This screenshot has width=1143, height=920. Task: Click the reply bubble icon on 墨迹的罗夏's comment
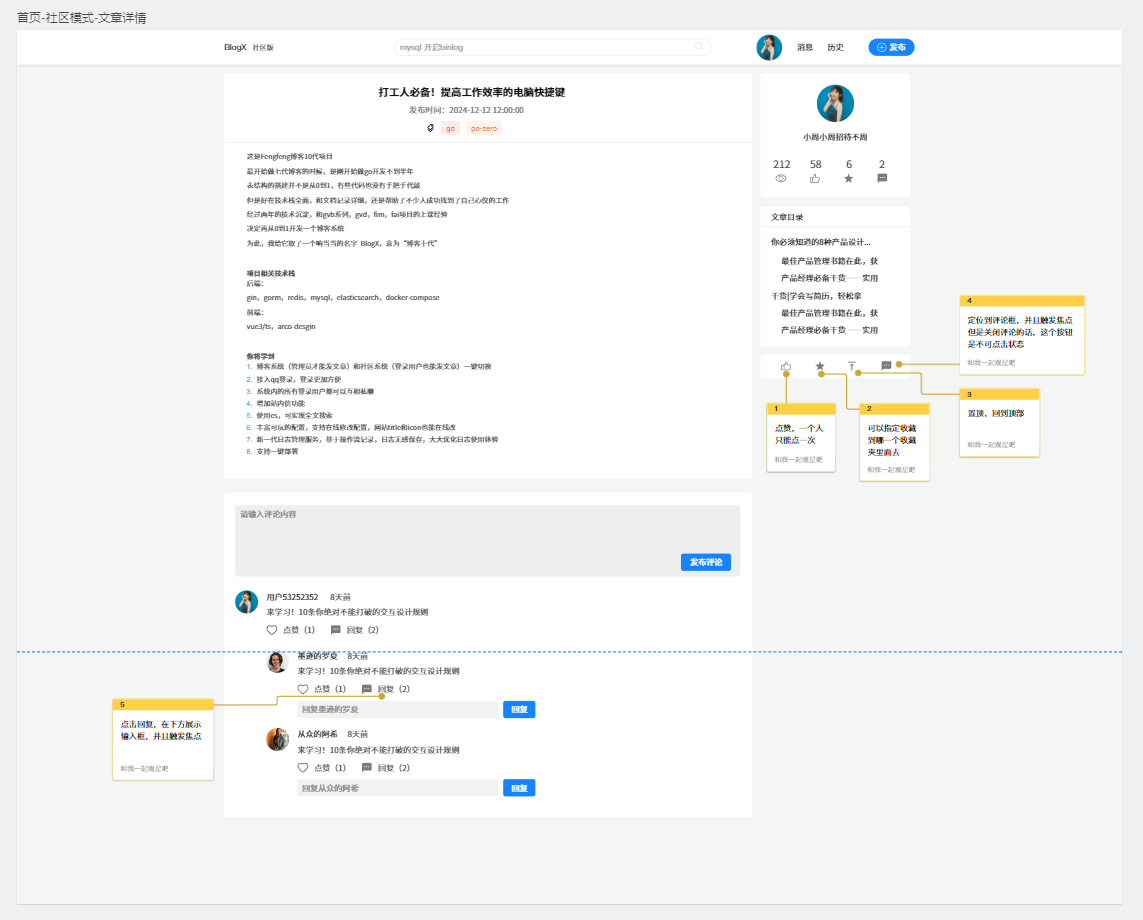pos(367,689)
